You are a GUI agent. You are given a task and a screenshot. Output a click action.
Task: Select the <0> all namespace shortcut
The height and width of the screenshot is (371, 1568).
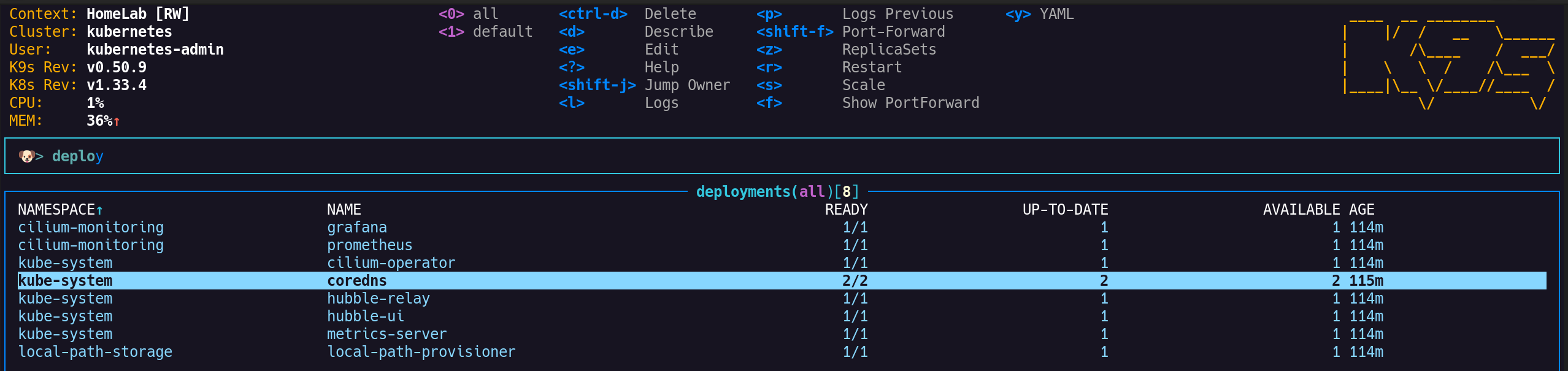point(468,13)
